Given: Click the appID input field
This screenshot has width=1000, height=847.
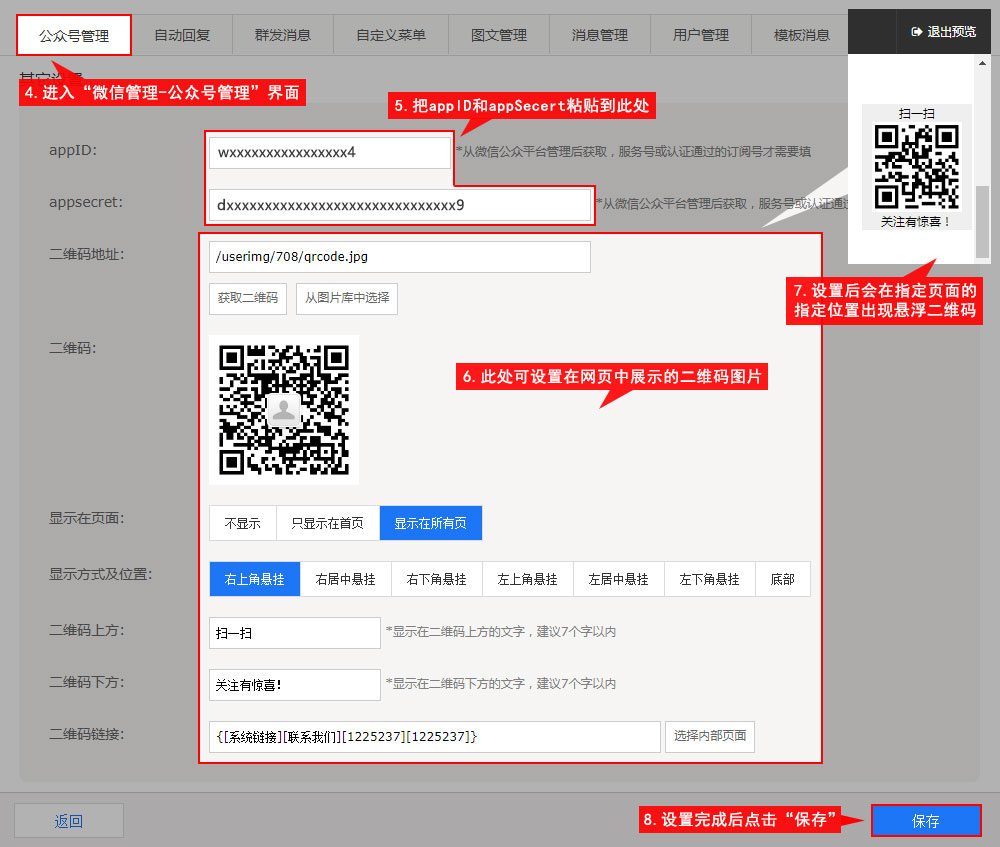Looking at the screenshot, I should click(x=330, y=153).
